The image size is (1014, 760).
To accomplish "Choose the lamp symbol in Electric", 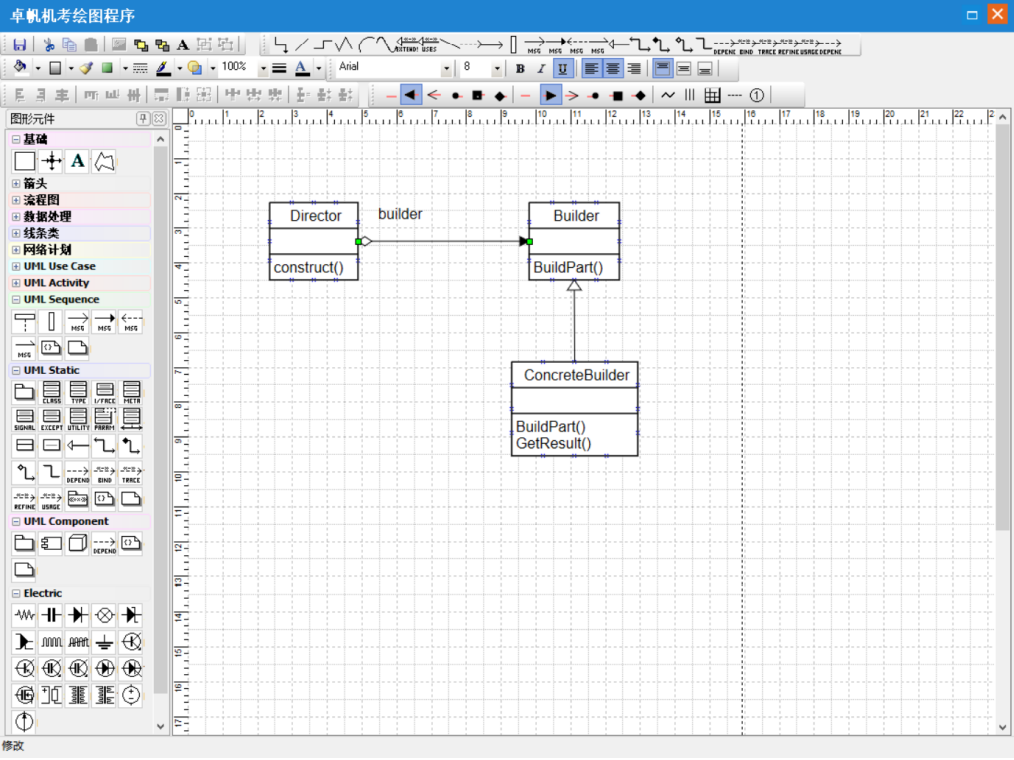I will 104,614.
